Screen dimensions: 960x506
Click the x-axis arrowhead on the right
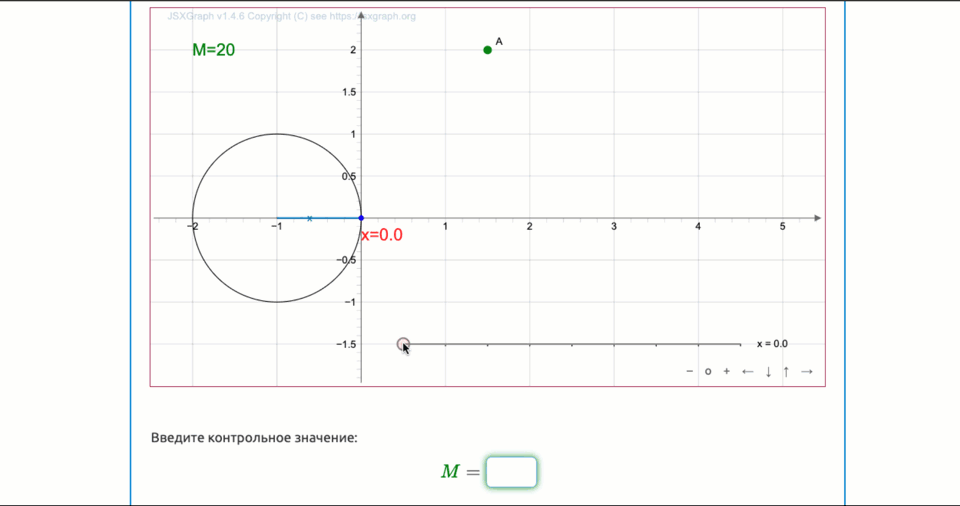click(x=817, y=218)
